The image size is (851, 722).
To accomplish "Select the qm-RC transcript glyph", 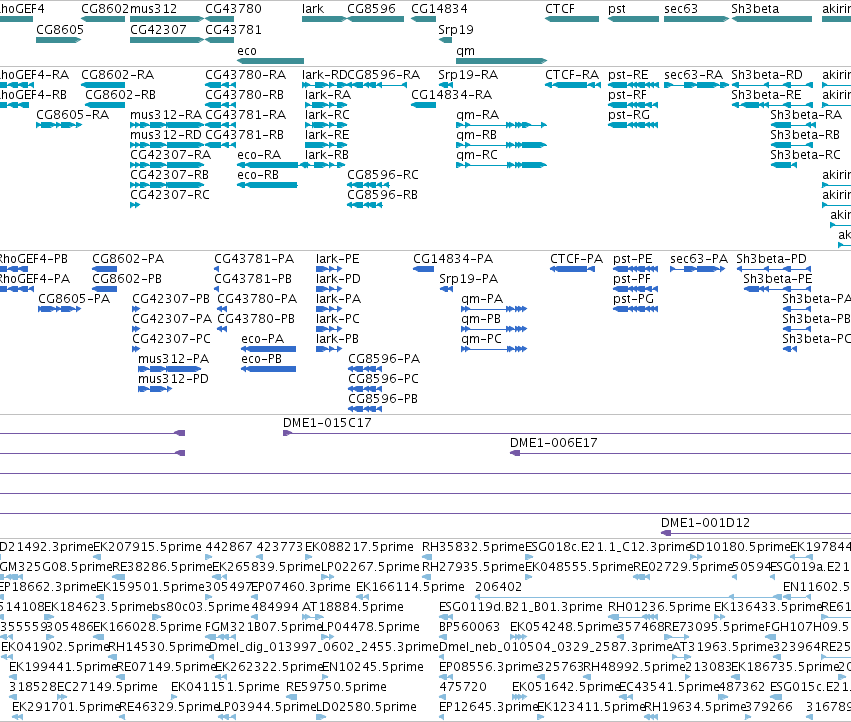I will (x=501, y=165).
